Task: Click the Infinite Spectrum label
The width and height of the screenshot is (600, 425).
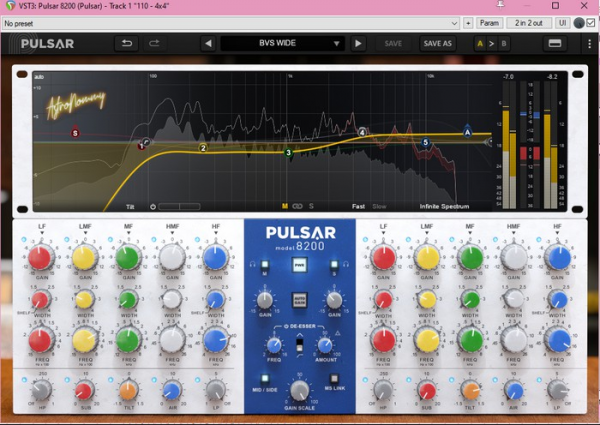Action: 444,206
